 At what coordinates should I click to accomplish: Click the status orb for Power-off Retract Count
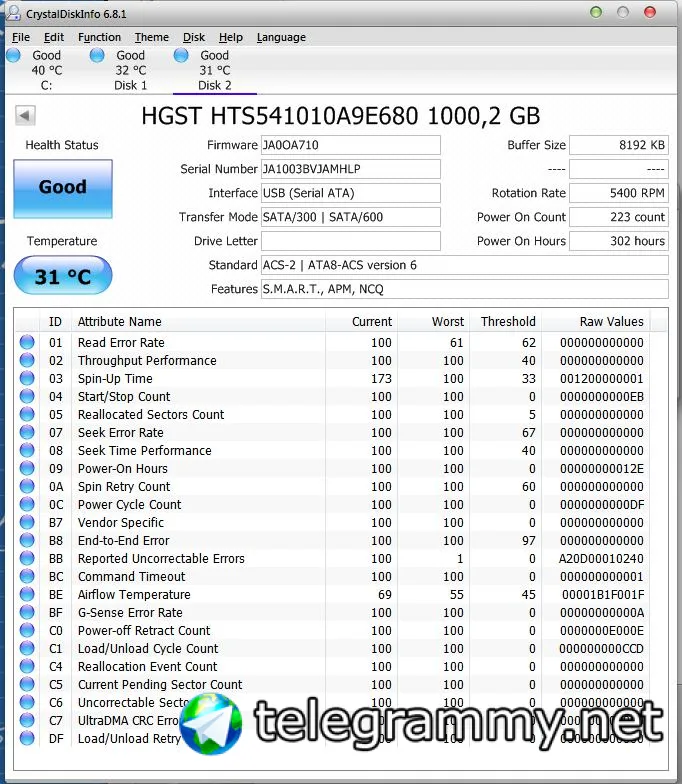27,630
